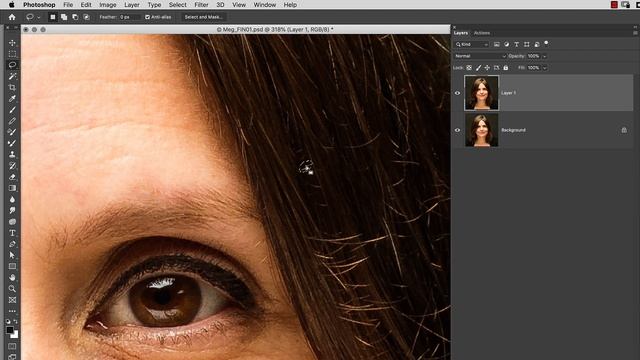
Task: Open the Filter menu
Action: 201,5
